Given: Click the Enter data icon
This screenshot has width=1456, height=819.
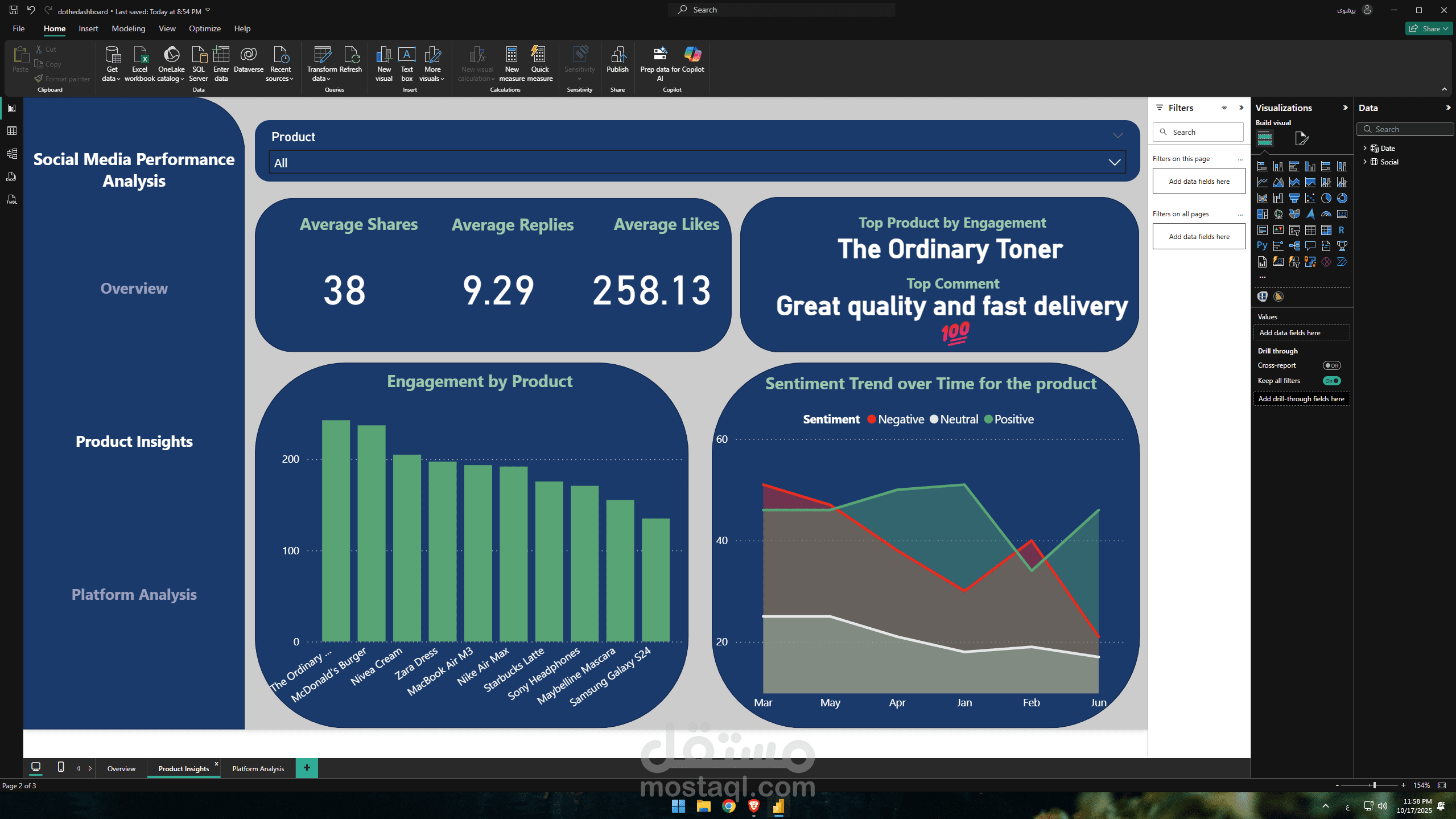Looking at the screenshot, I should coord(221,56).
